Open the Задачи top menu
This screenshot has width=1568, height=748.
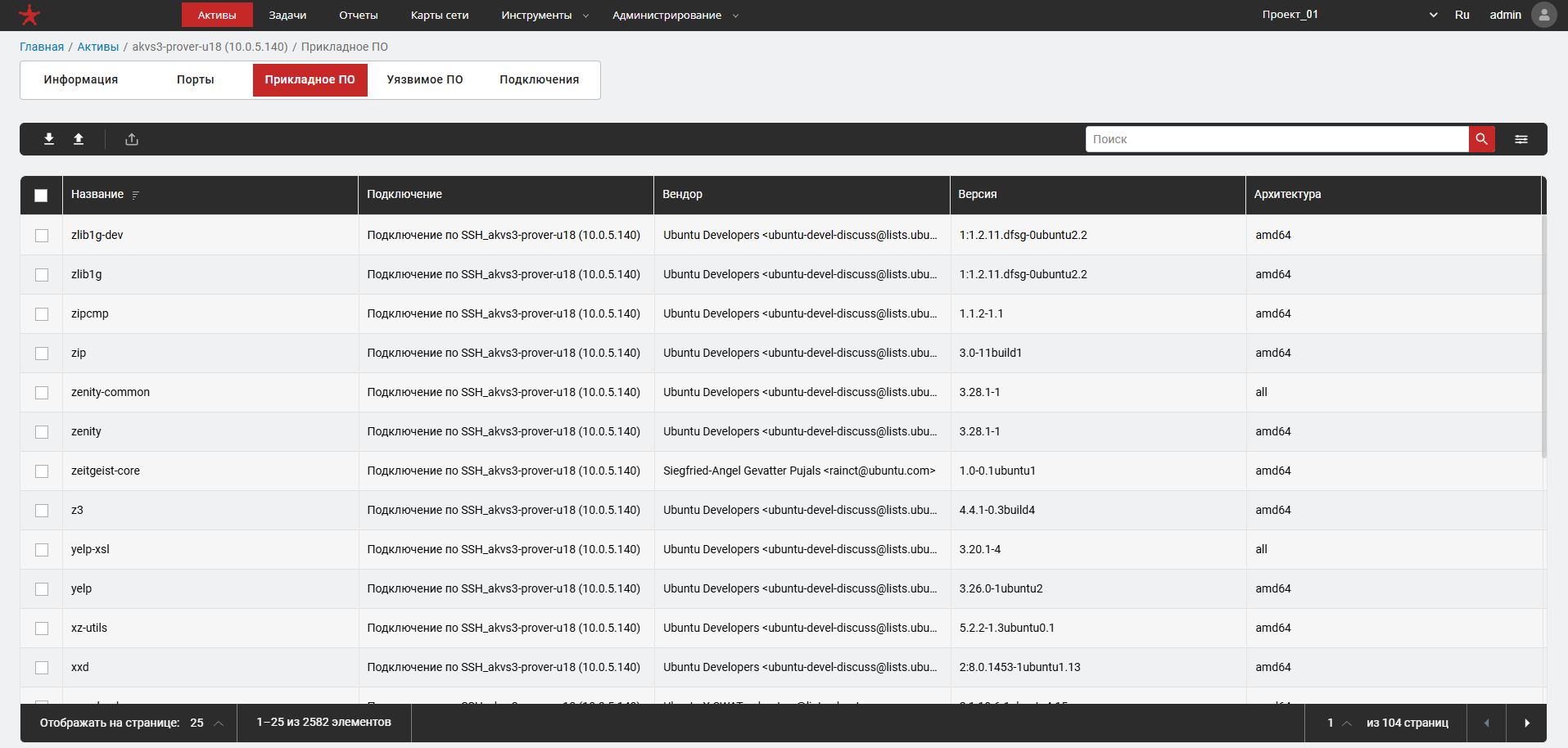point(287,15)
